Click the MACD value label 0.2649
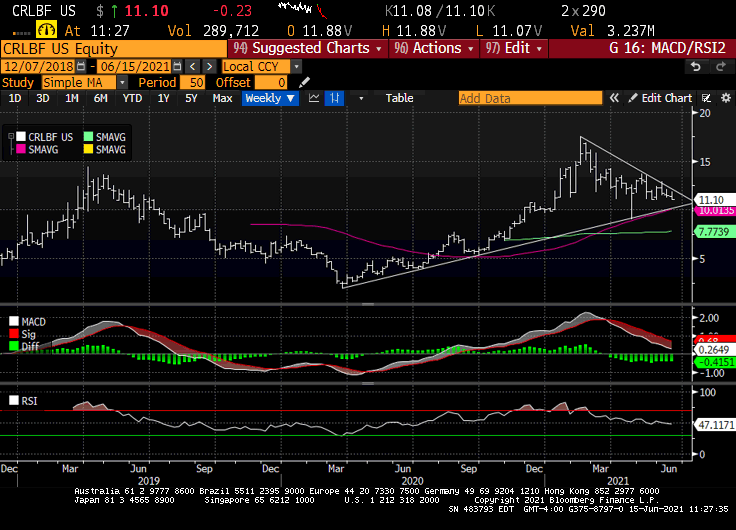 click(714, 350)
